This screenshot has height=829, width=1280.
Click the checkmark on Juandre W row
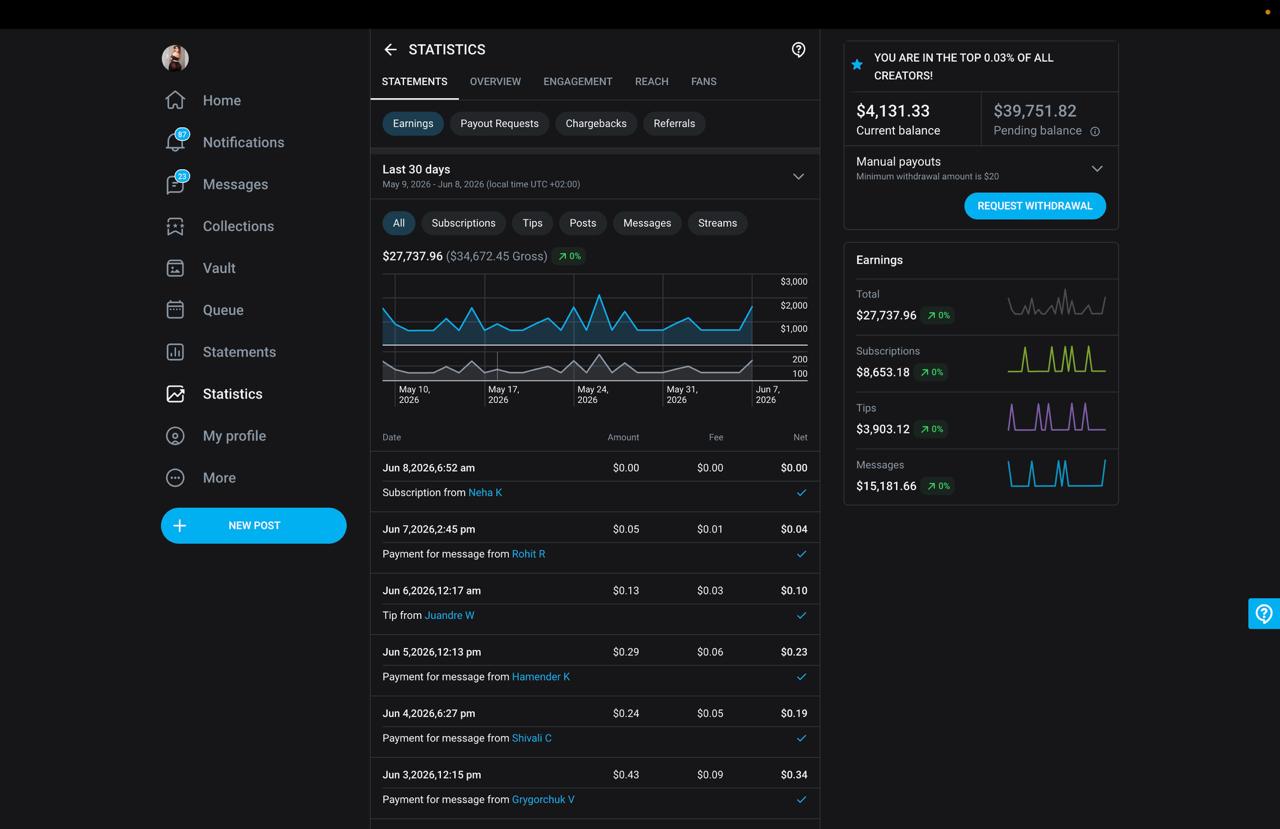point(801,616)
